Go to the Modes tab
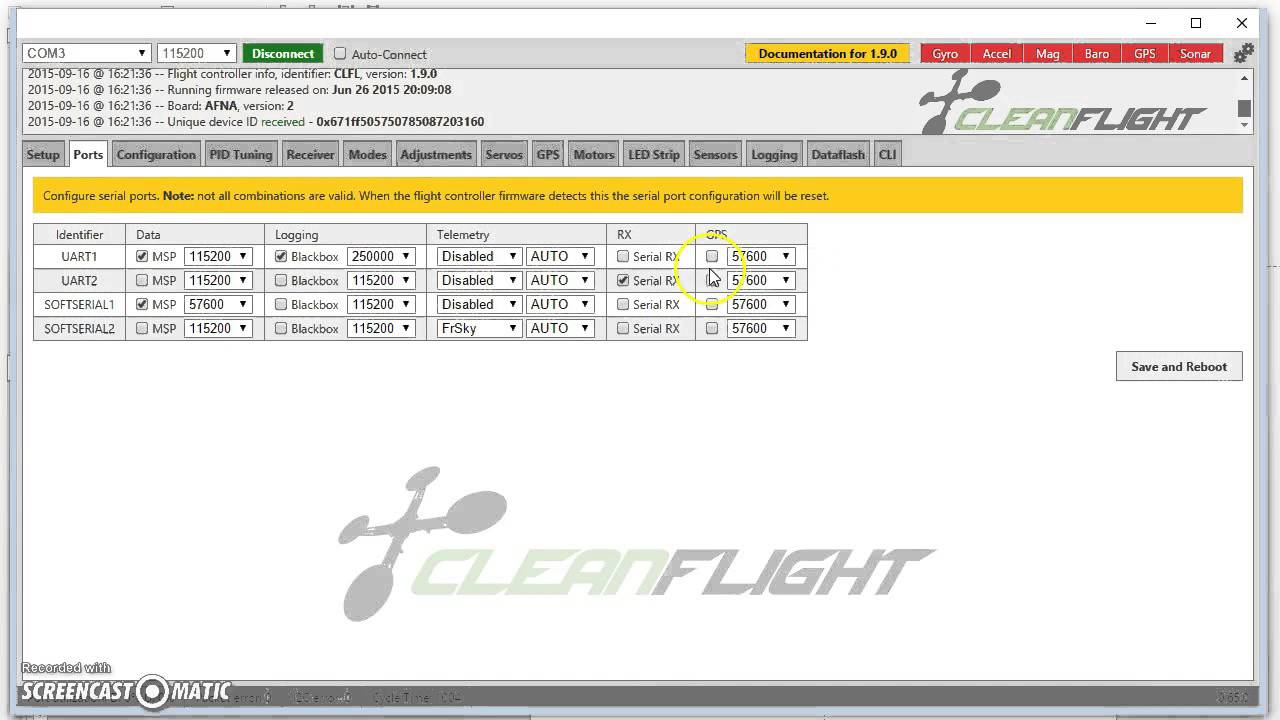Screen dimensions: 1280x720 coord(367,155)
